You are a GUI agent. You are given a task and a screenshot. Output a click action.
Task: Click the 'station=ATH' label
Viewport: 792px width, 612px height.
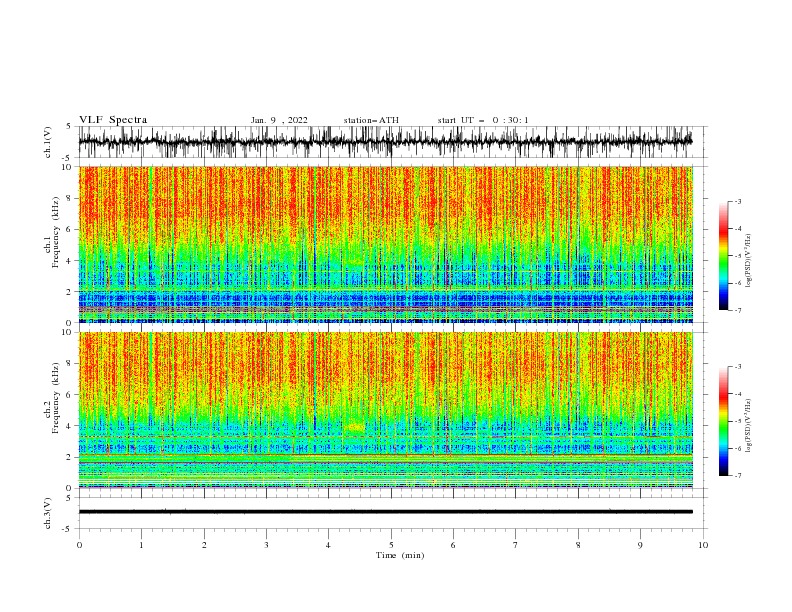click(x=371, y=120)
